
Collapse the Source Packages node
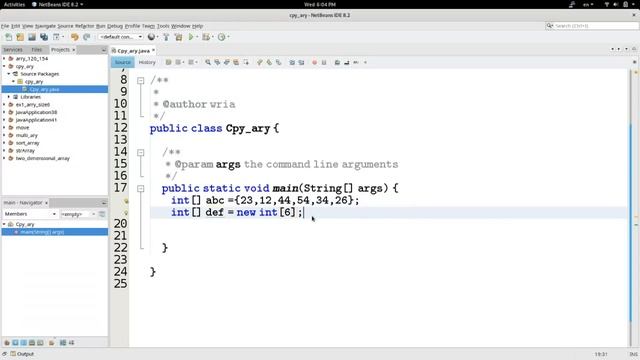pyautogui.click(x=9, y=74)
